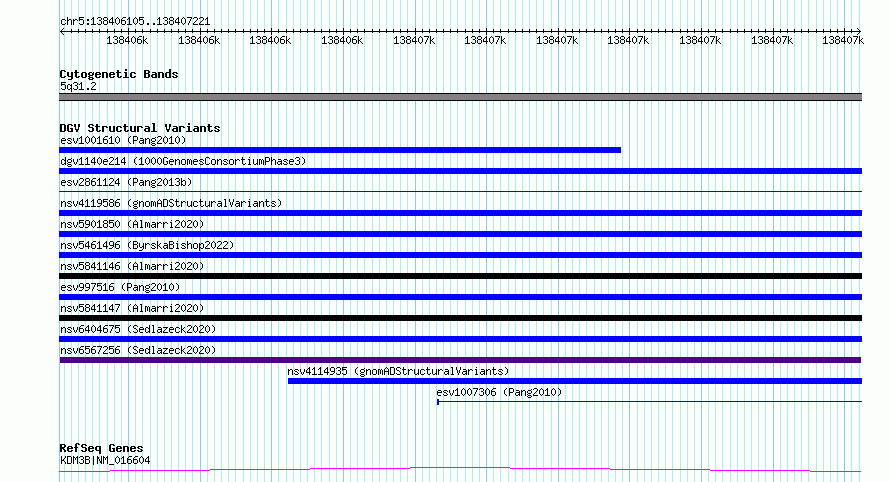Open the esv997516 (Pang2010) variant label
The width and height of the screenshot is (890, 482).
click(x=120, y=287)
